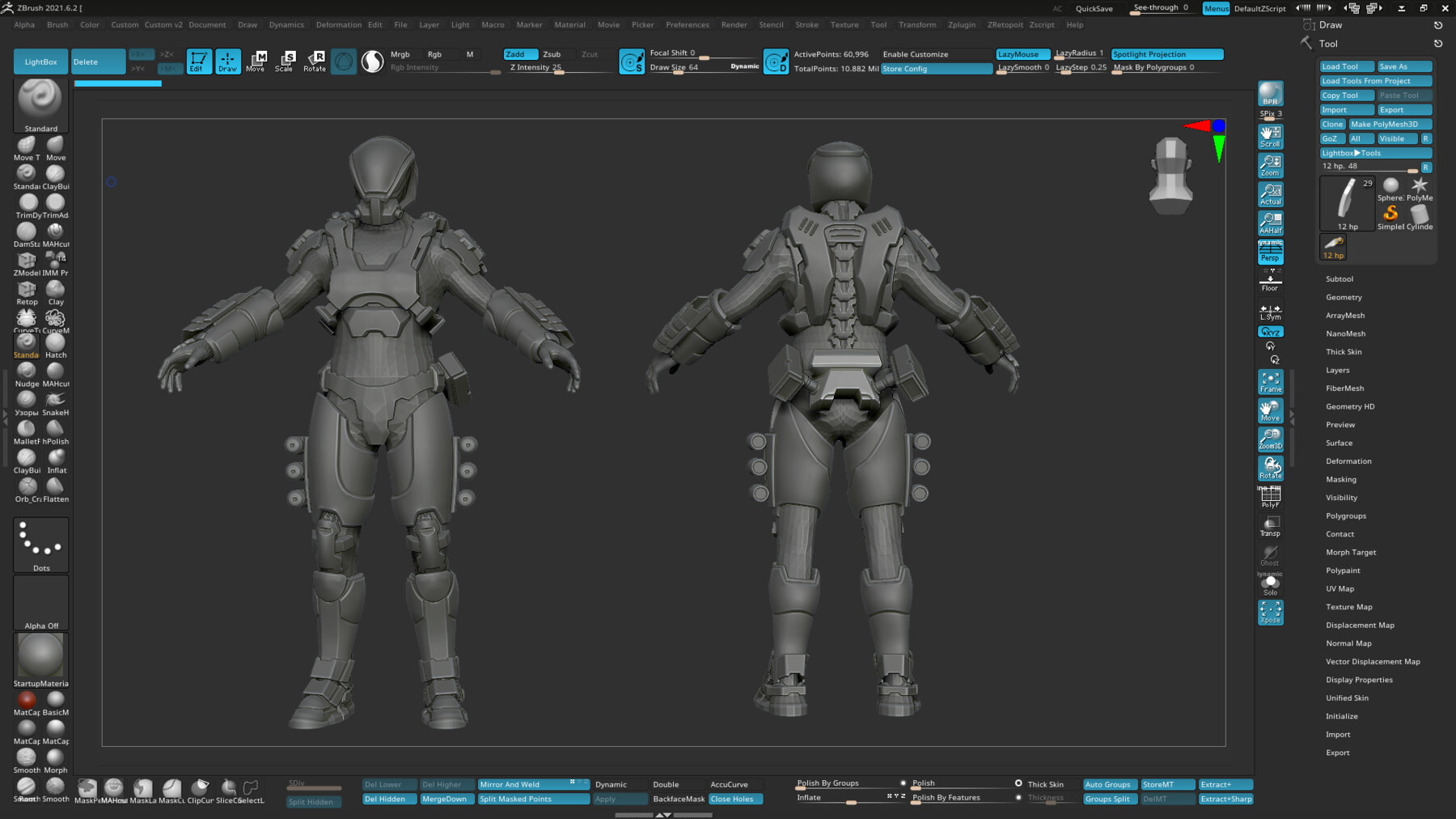
Task: Click the BPR render icon
Action: pyautogui.click(x=1270, y=94)
